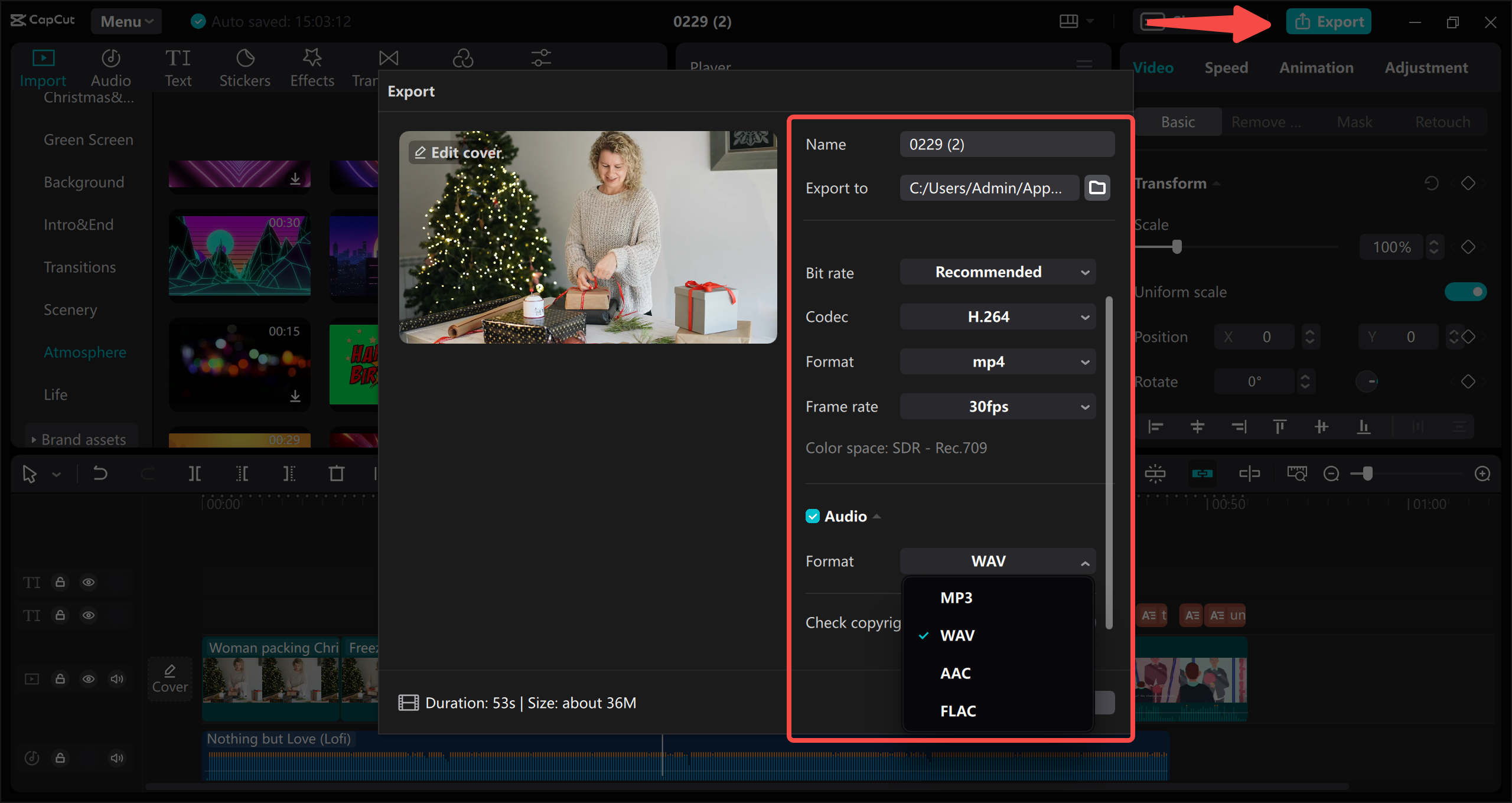Click the Scale slider handle

tap(1177, 247)
